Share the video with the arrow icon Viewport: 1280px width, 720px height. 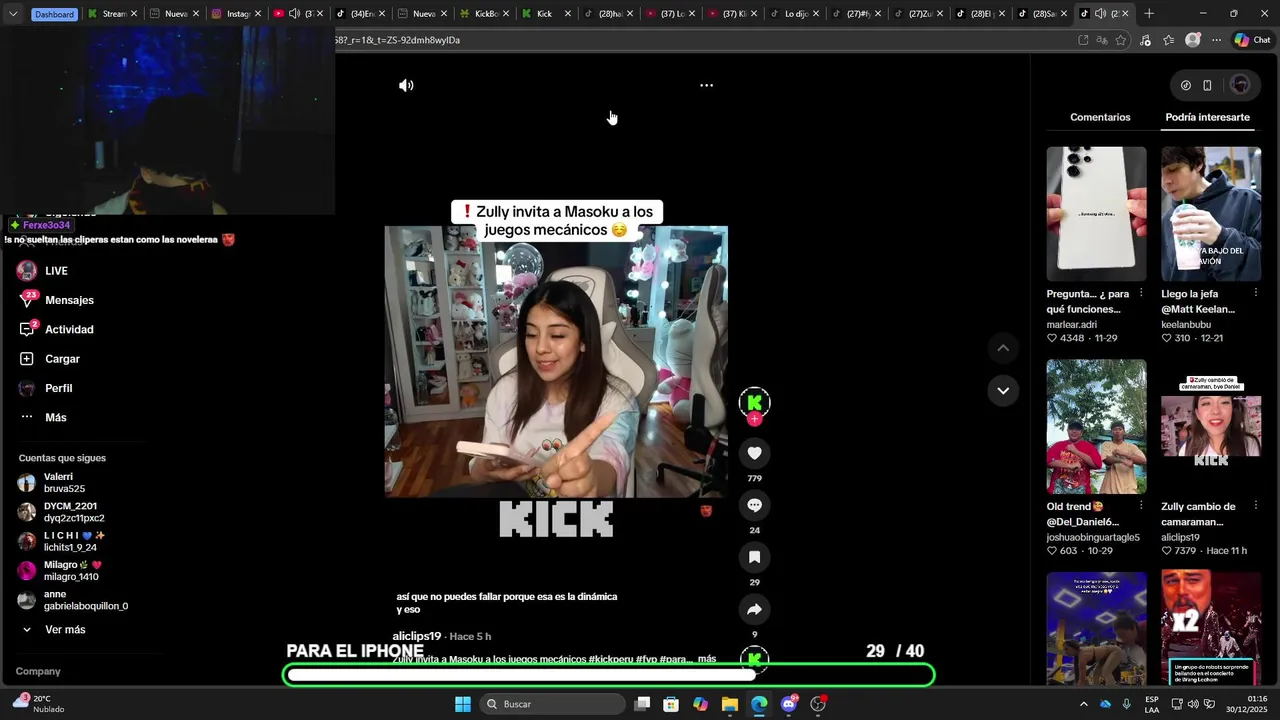coord(755,609)
